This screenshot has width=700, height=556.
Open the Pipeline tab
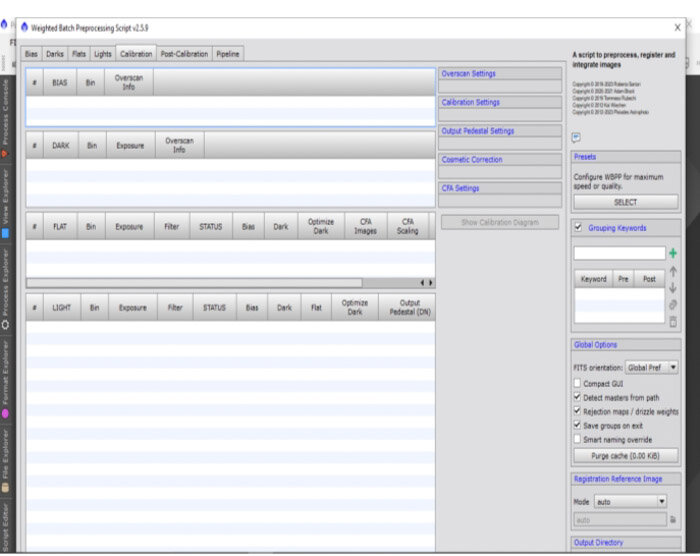tap(228, 54)
